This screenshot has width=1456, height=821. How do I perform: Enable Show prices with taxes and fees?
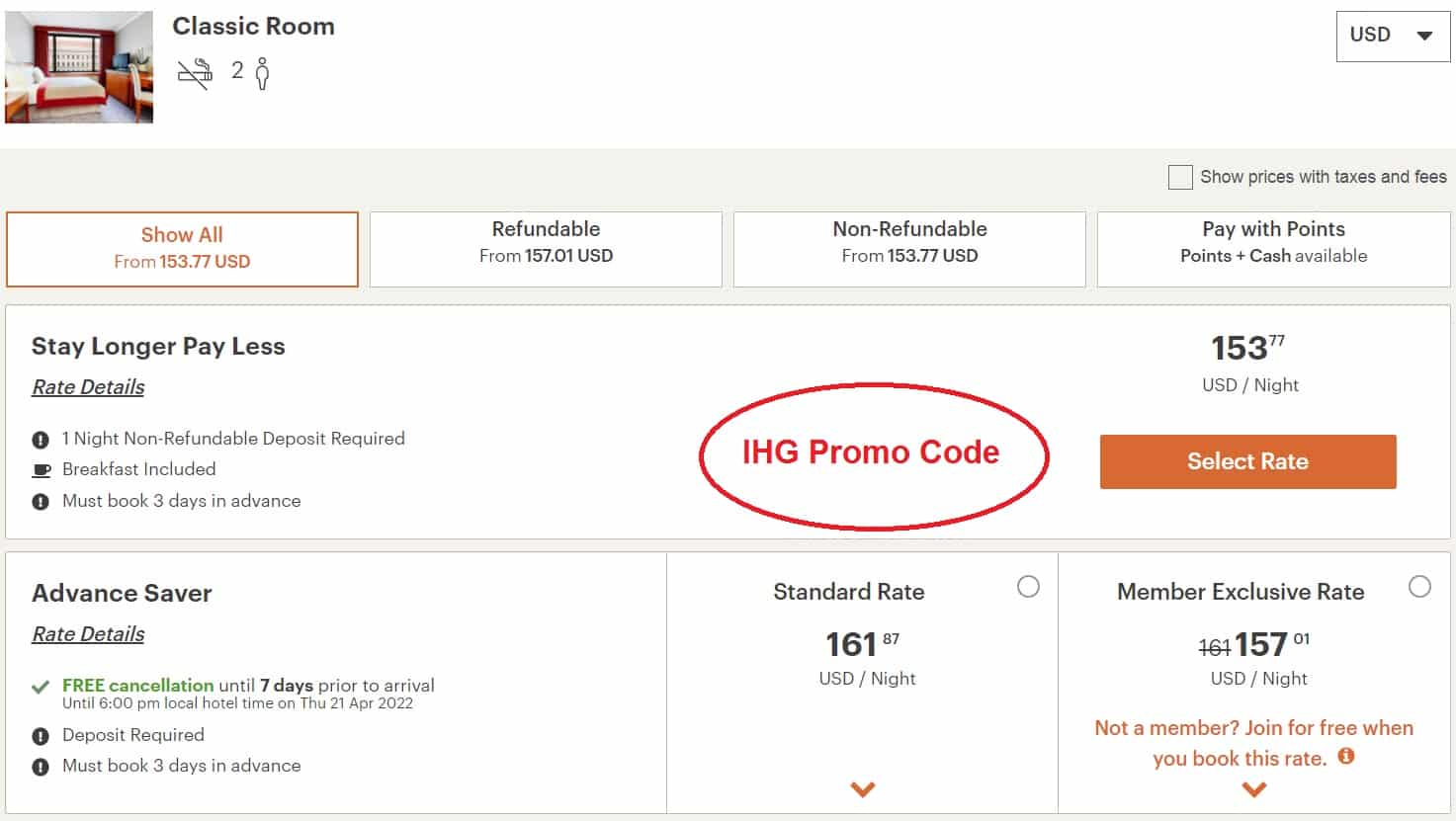point(1179,176)
